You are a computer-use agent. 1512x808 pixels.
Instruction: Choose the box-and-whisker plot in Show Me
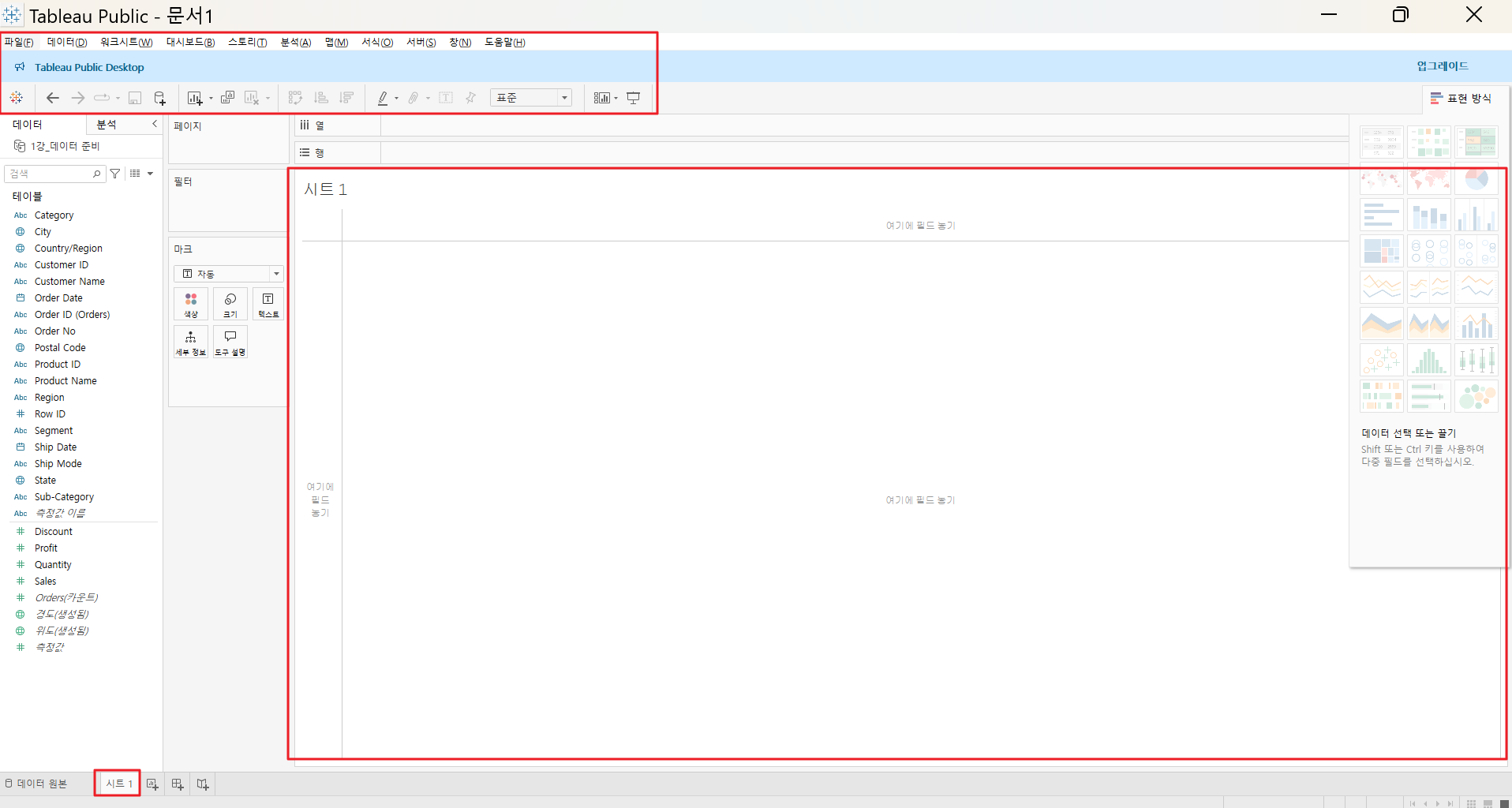[1476, 361]
